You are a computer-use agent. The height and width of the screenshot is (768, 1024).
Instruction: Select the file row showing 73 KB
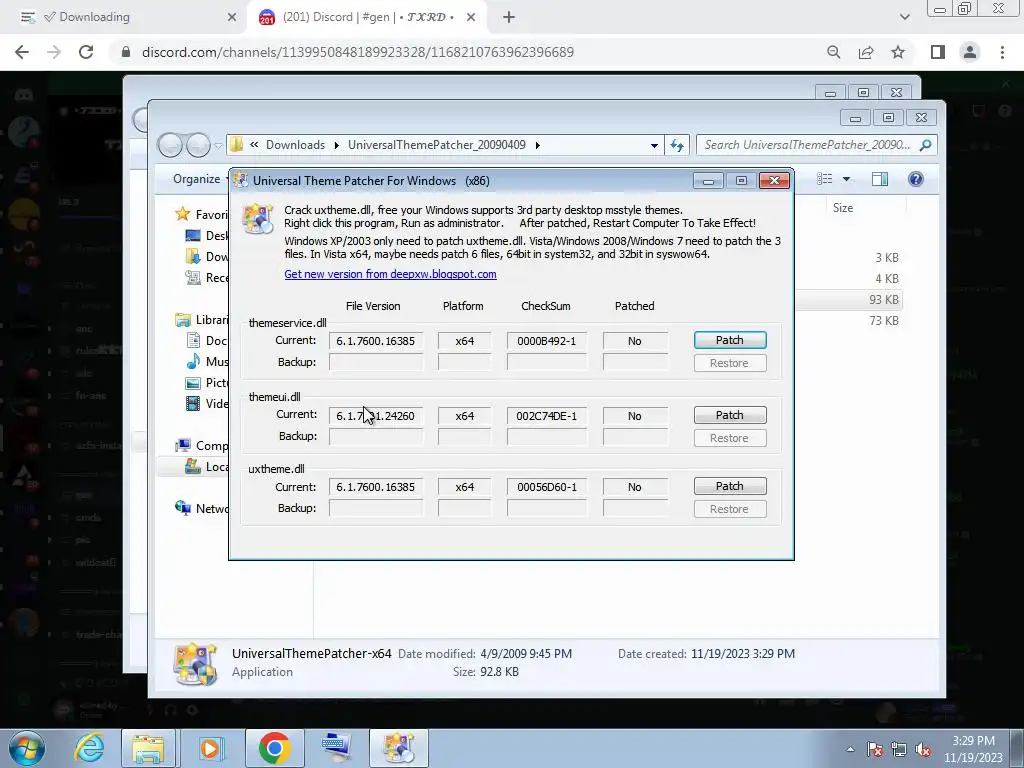click(849, 321)
